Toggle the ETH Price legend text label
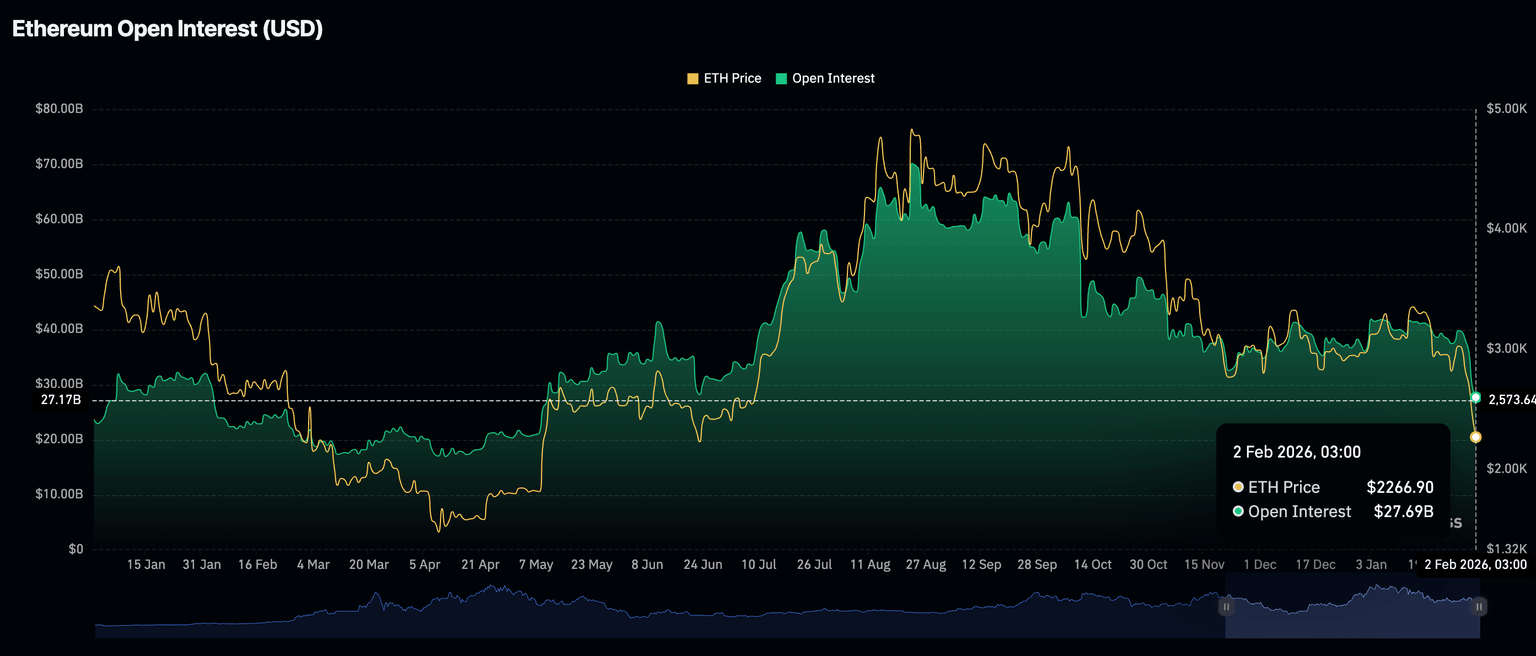The width and height of the screenshot is (1536, 656). click(x=732, y=78)
